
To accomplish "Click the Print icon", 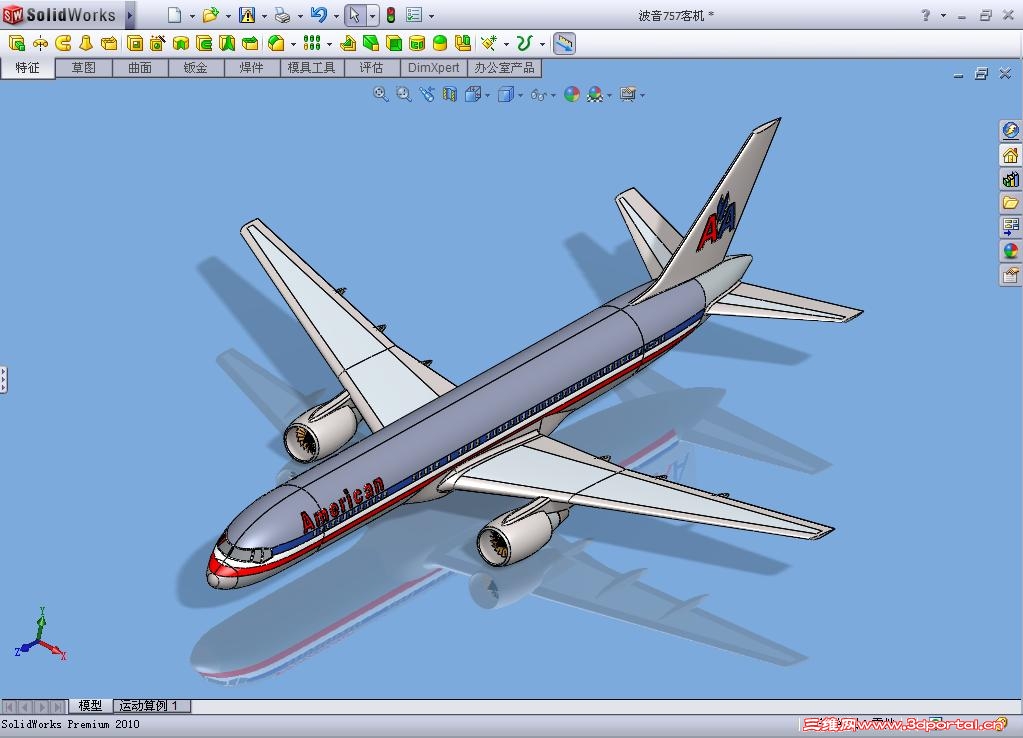I will pos(282,15).
